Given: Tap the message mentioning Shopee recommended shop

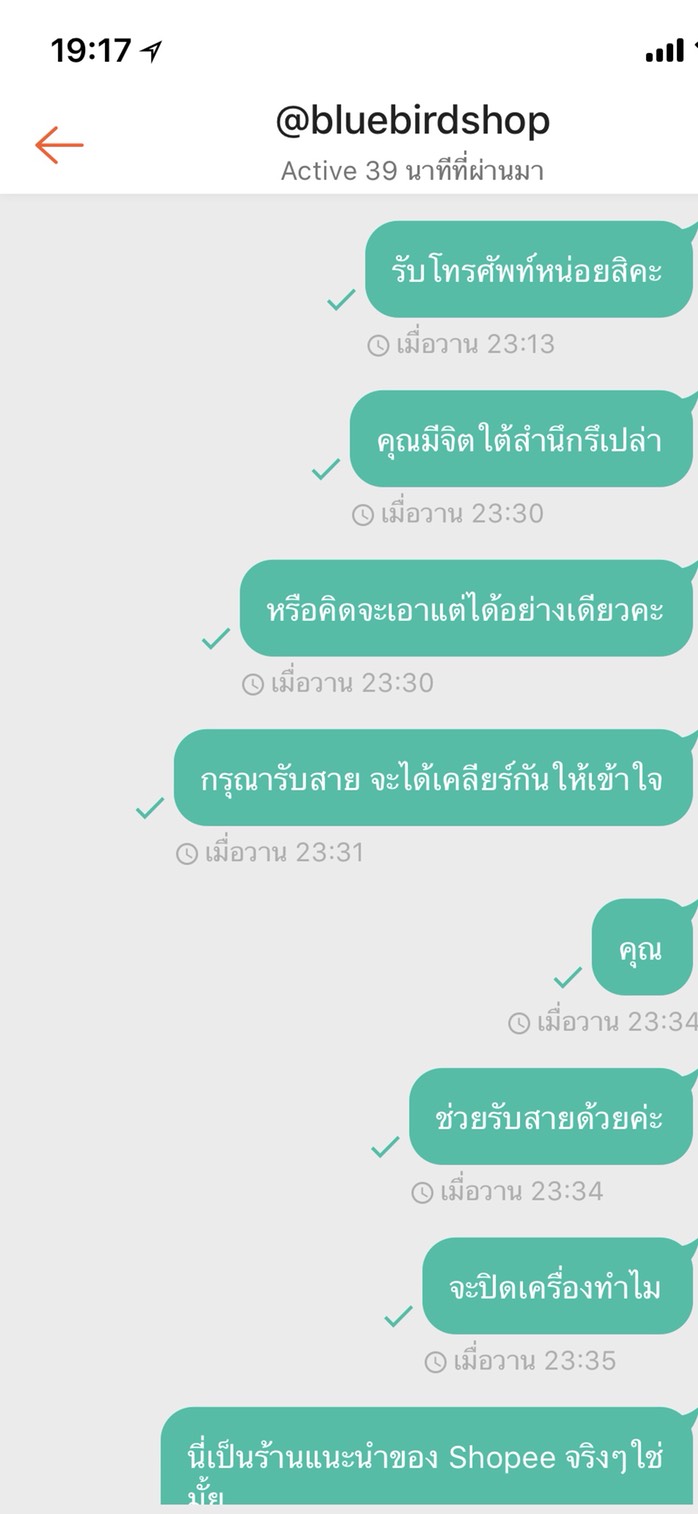Looking at the screenshot, I should pyautogui.click(x=427, y=1460).
